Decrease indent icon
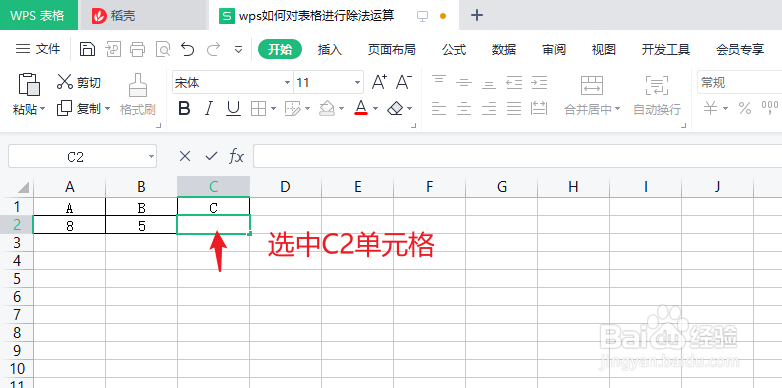782x388 pixels. [x=514, y=82]
